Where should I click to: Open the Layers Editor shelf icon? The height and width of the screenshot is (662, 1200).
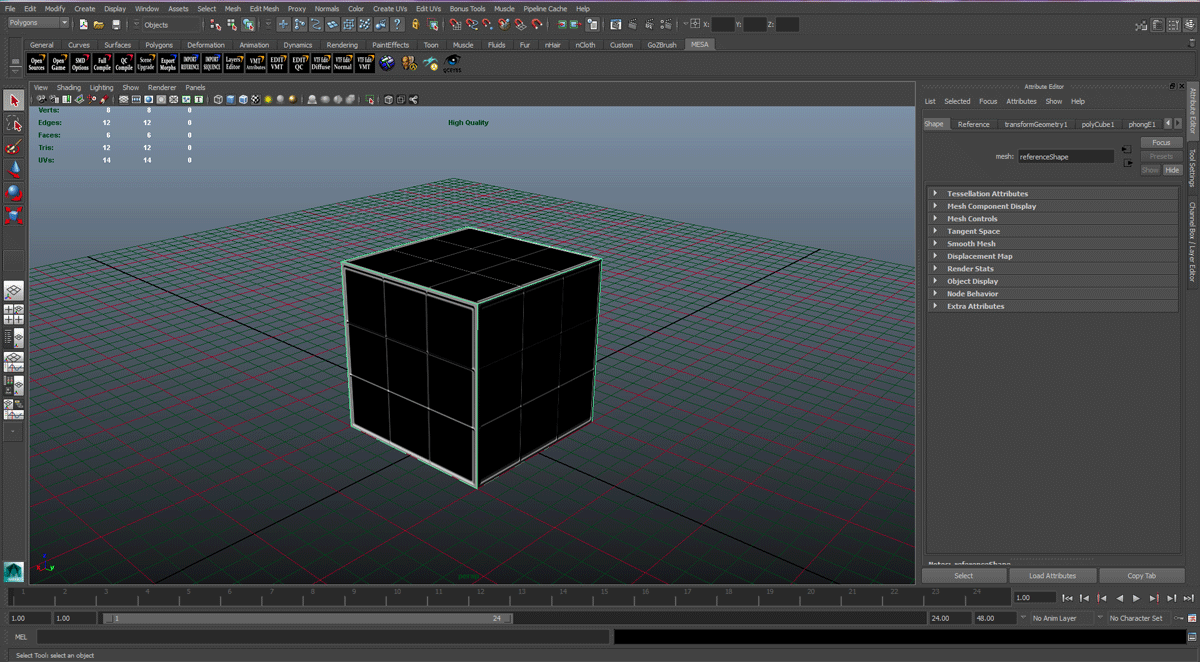pos(233,63)
